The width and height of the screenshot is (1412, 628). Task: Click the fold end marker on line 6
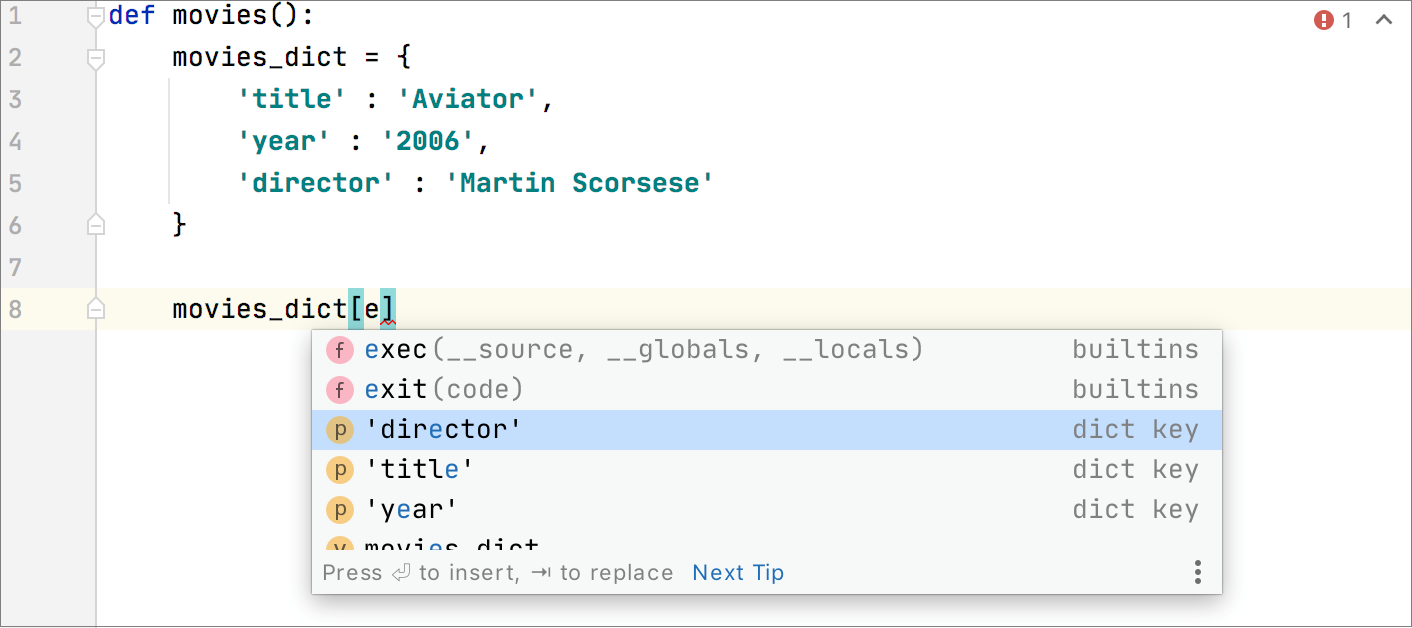(x=96, y=225)
